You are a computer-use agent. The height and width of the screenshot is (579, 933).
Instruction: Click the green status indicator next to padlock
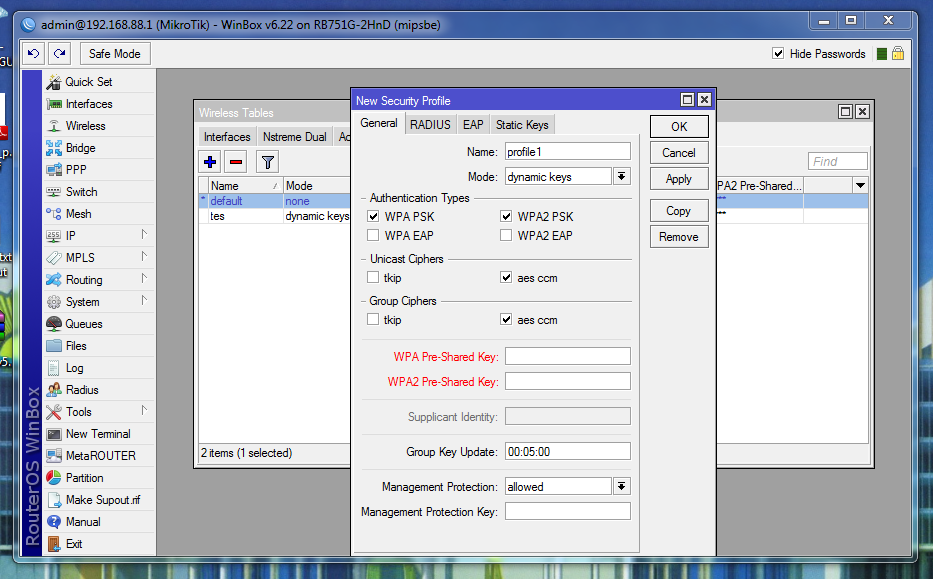[882, 54]
